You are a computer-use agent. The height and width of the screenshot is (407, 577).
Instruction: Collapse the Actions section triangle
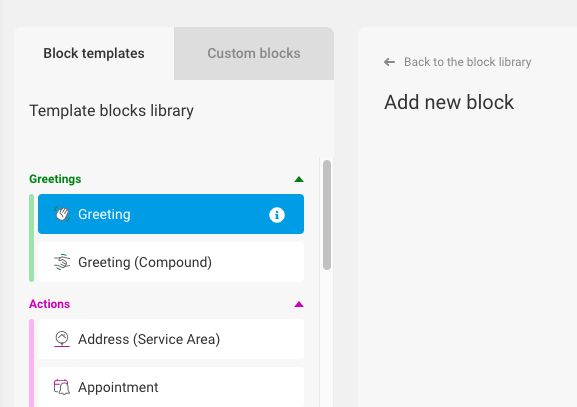[x=299, y=304]
